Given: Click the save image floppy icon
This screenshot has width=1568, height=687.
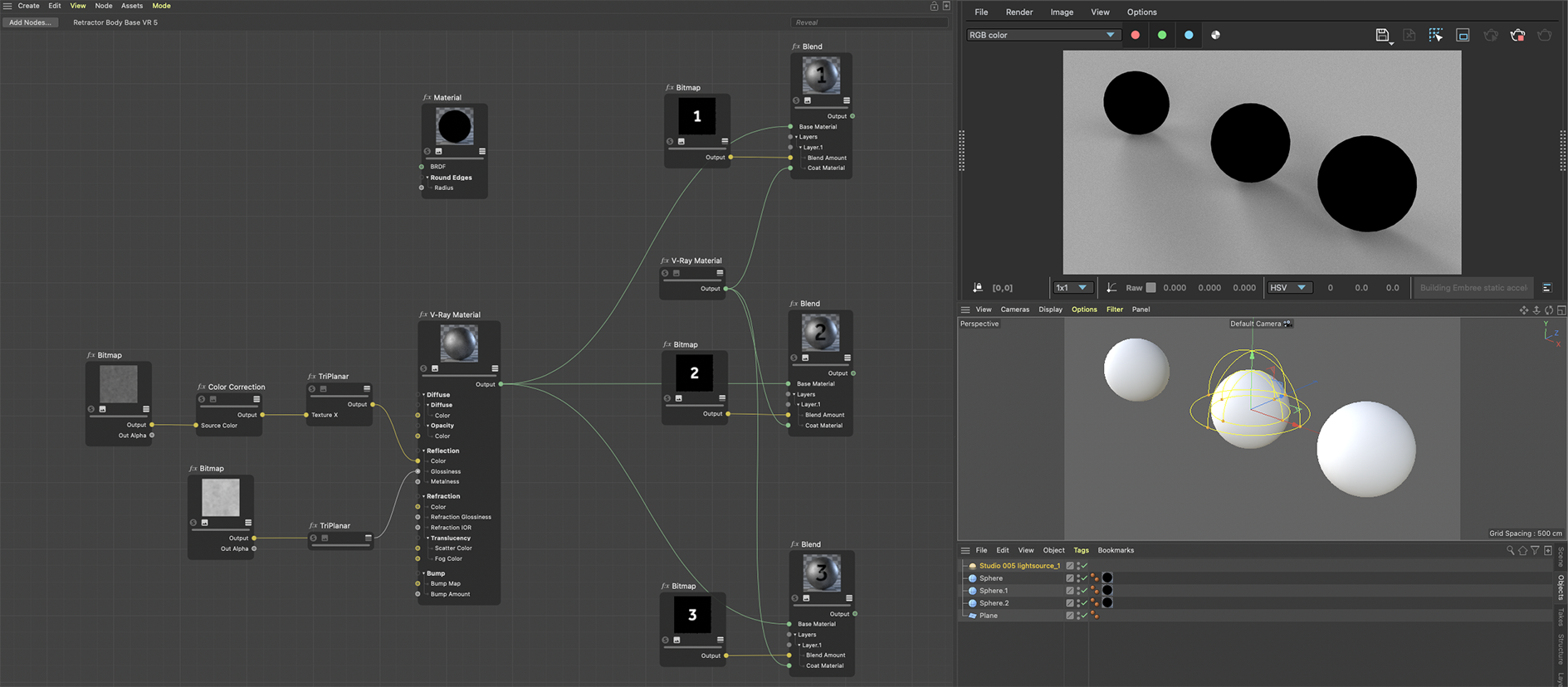Looking at the screenshot, I should (1382, 35).
